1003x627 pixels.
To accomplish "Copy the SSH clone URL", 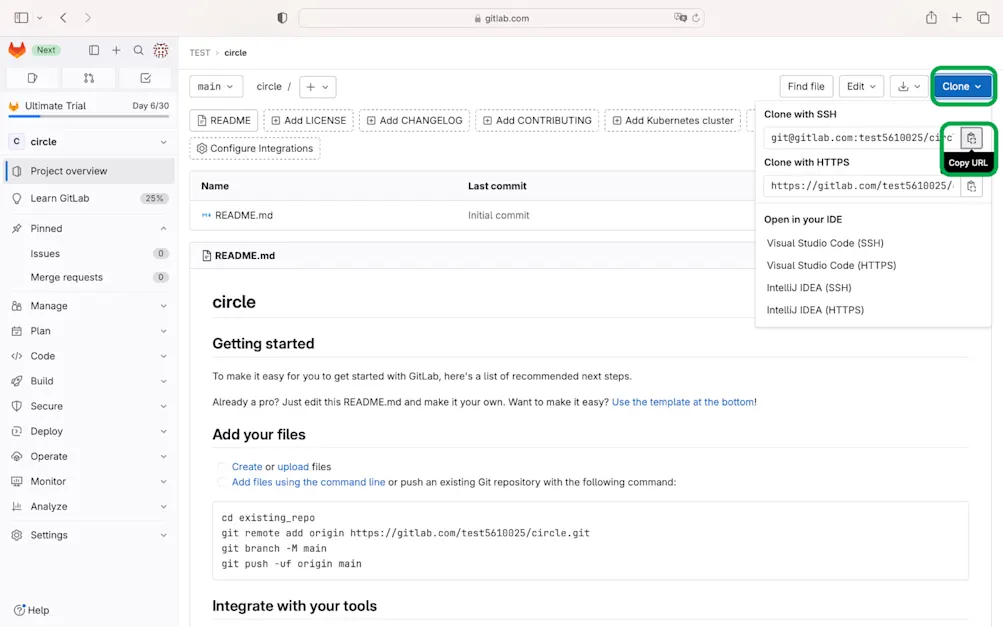I will [x=970, y=138].
